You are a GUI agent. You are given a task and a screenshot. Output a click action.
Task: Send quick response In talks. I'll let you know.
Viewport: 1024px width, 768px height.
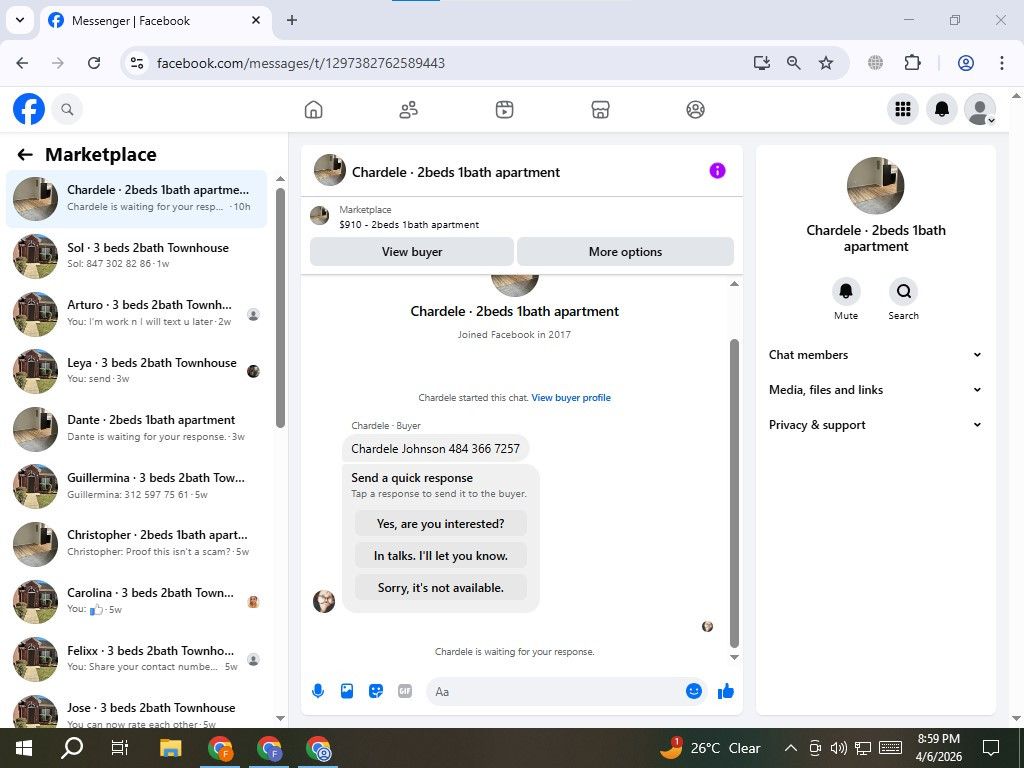pos(441,556)
